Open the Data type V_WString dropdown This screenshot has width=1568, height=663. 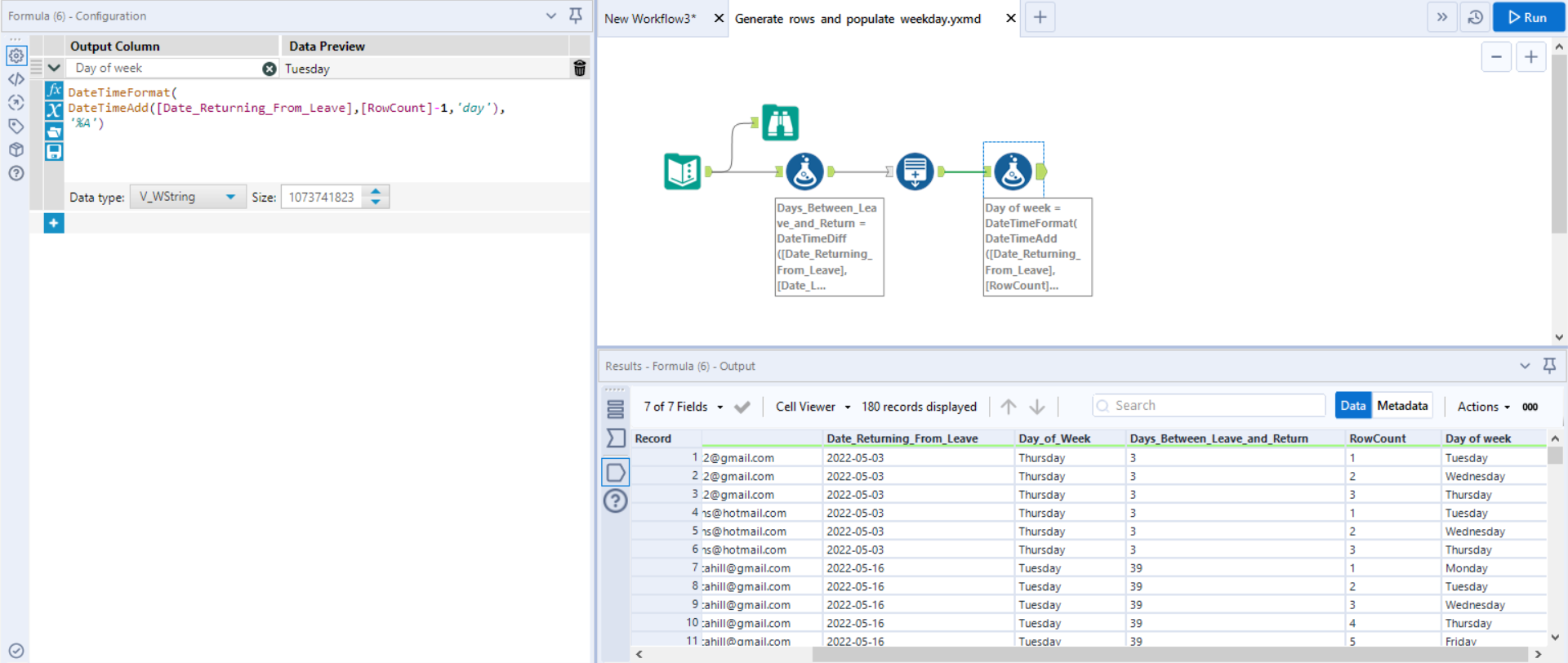(188, 197)
